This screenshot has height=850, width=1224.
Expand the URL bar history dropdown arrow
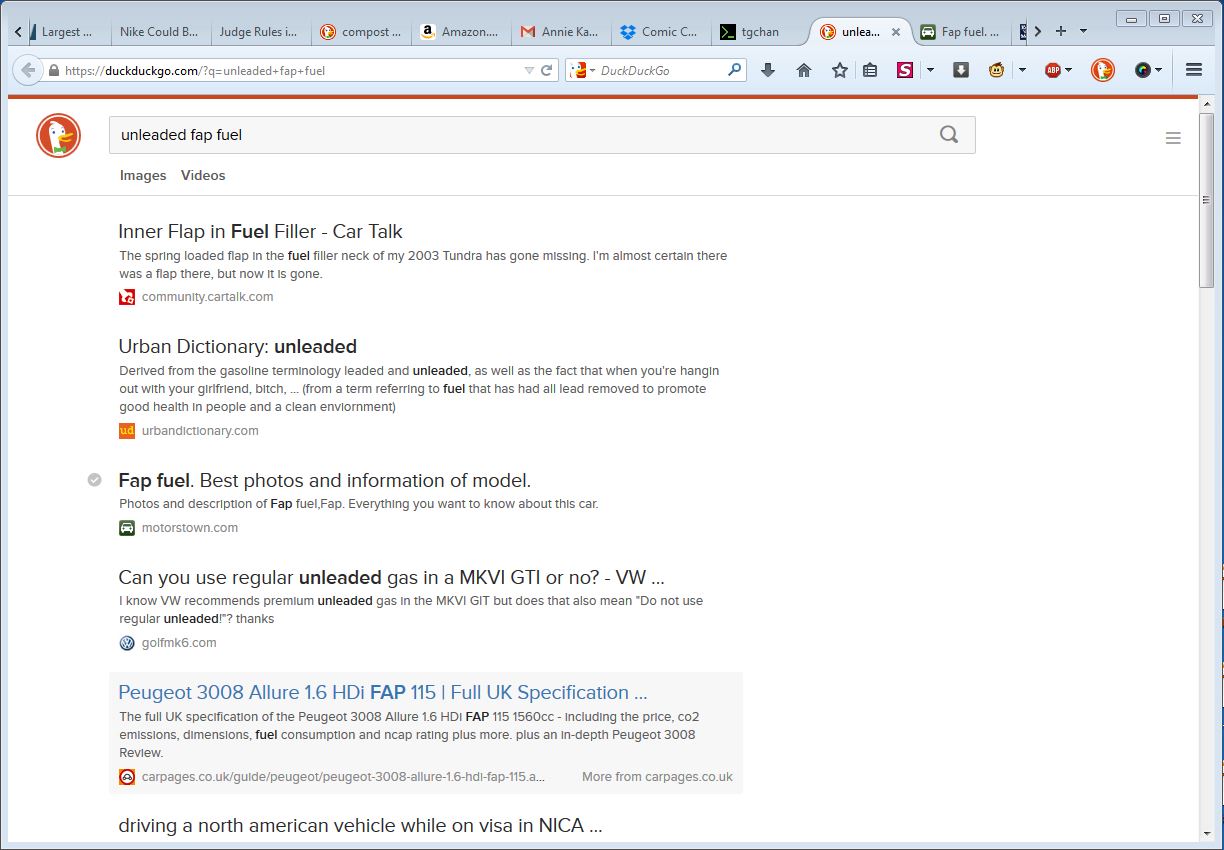[529, 70]
